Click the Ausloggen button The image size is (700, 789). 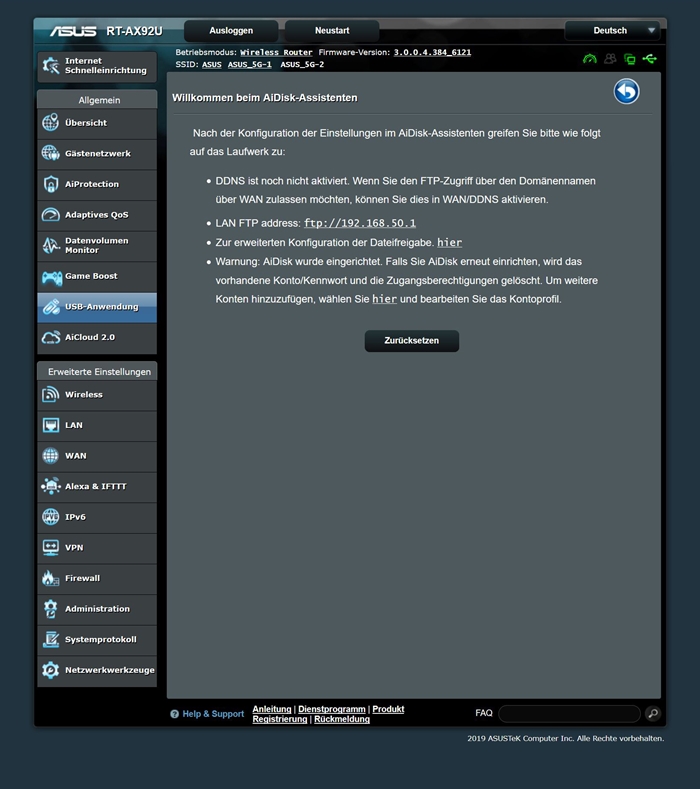(x=231, y=31)
